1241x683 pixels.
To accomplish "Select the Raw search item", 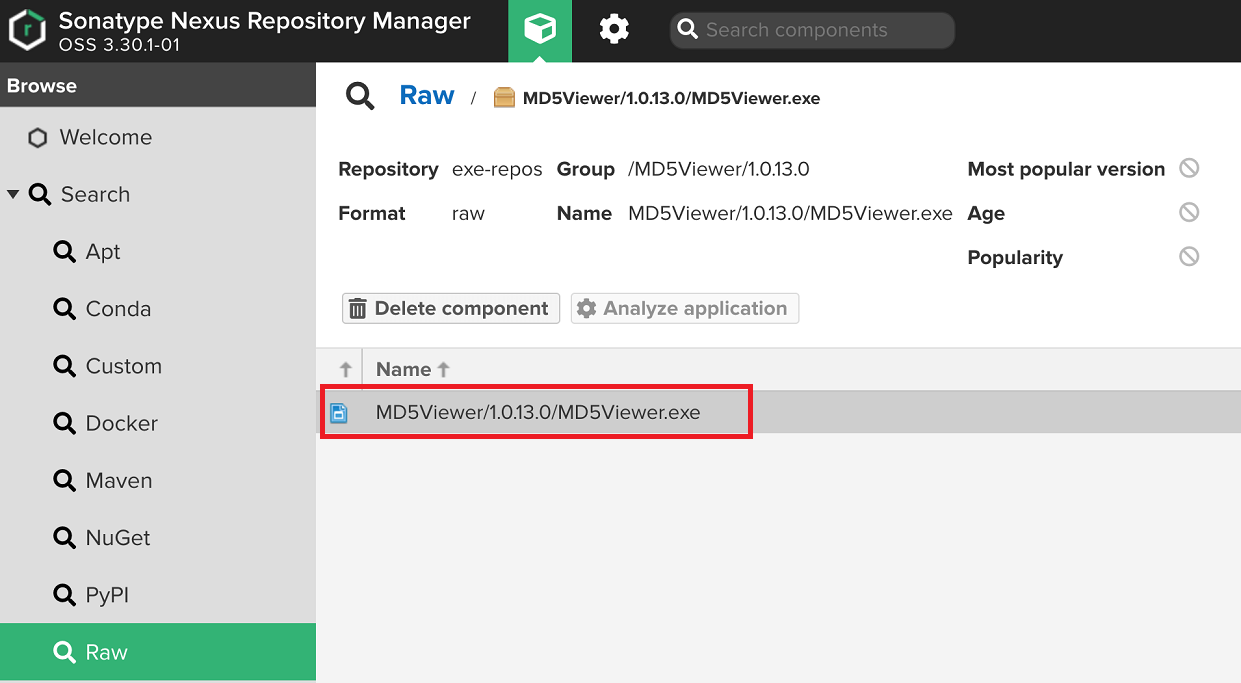I will tap(158, 652).
